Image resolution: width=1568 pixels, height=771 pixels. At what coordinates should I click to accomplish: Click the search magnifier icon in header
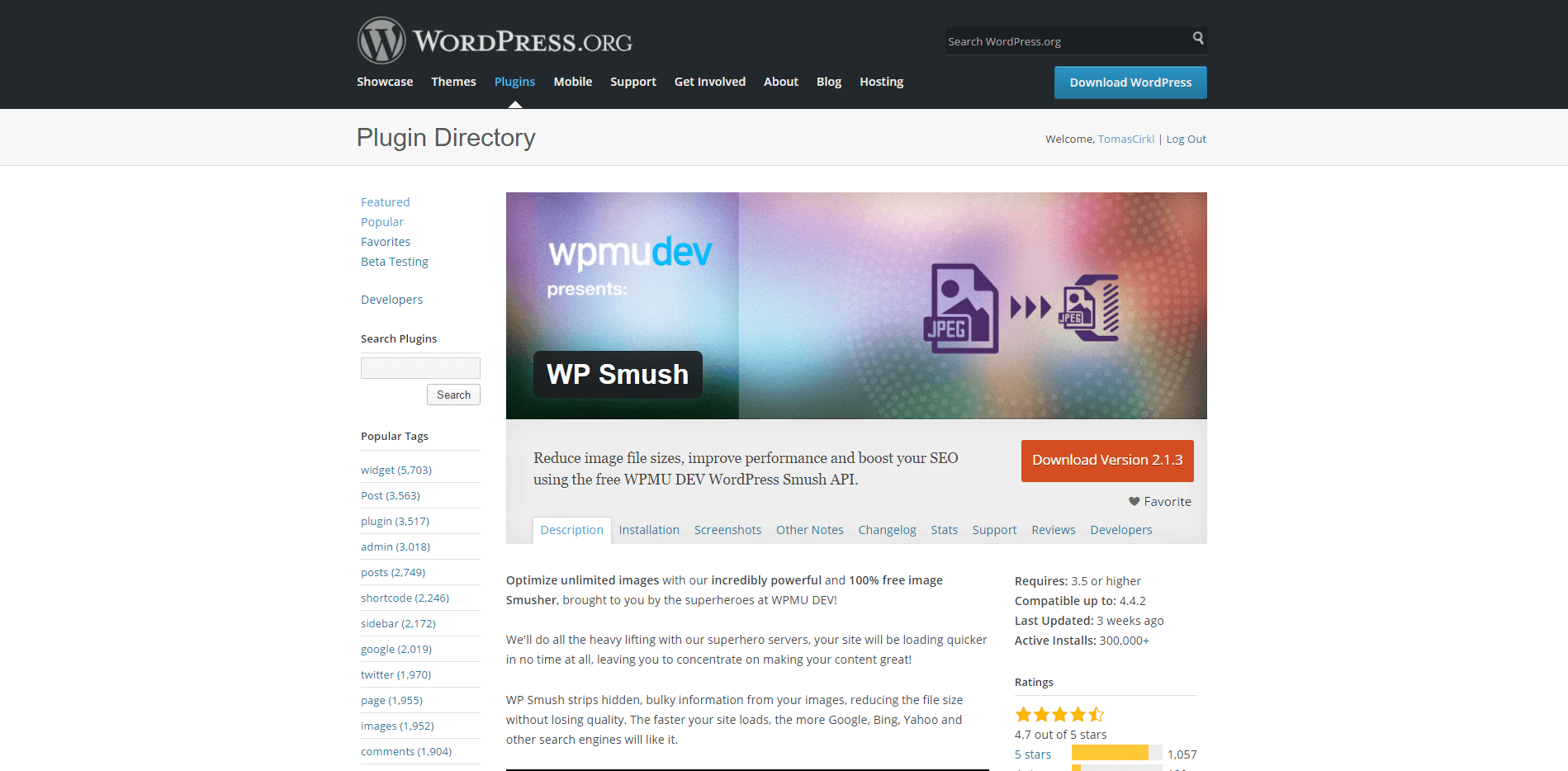(1198, 38)
